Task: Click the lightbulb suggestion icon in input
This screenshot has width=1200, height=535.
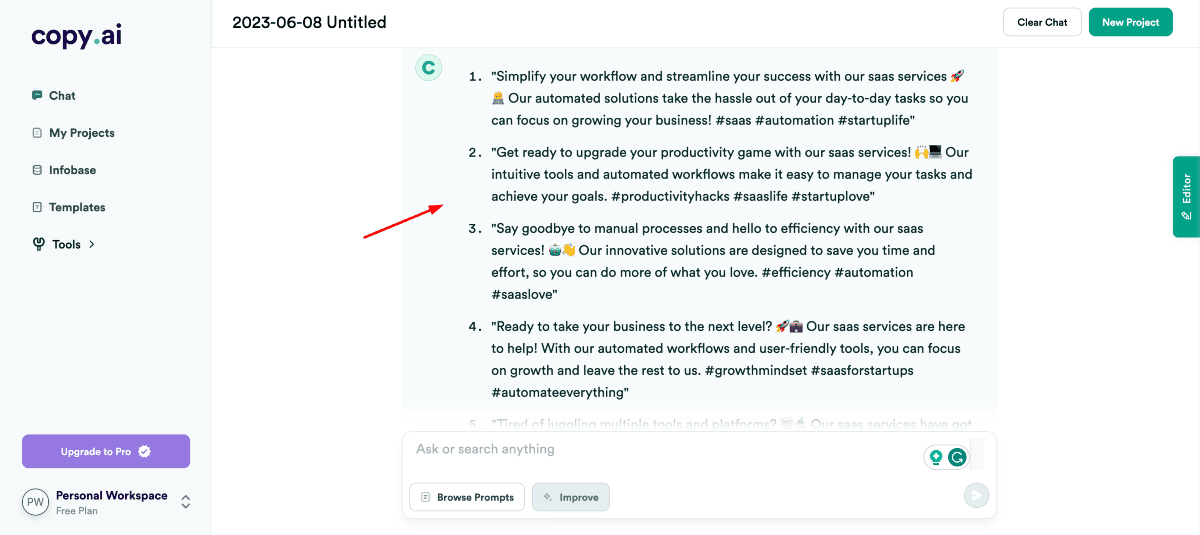Action: [x=936, y=457]
